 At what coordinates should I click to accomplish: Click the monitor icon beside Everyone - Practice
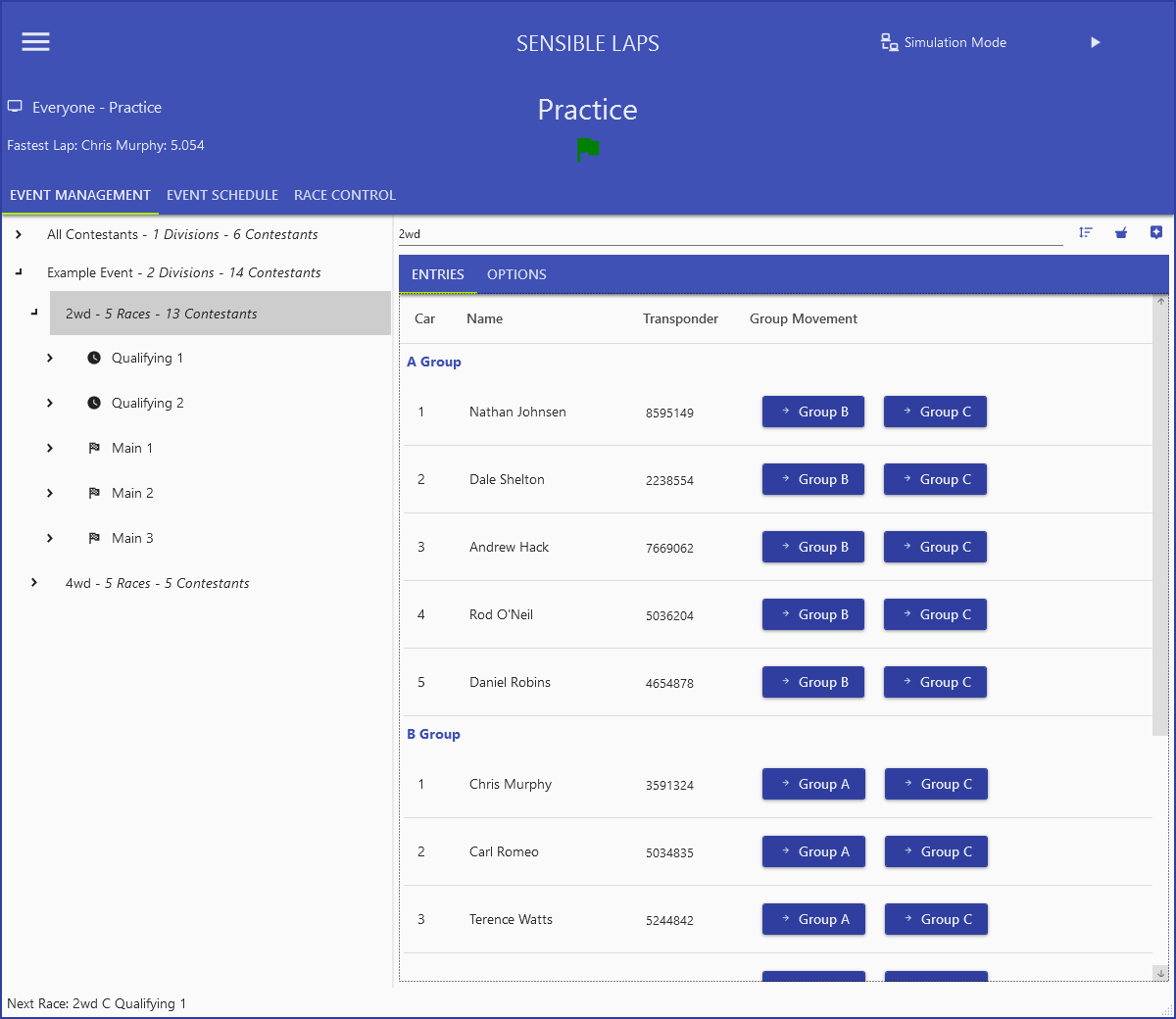(16, 107)
